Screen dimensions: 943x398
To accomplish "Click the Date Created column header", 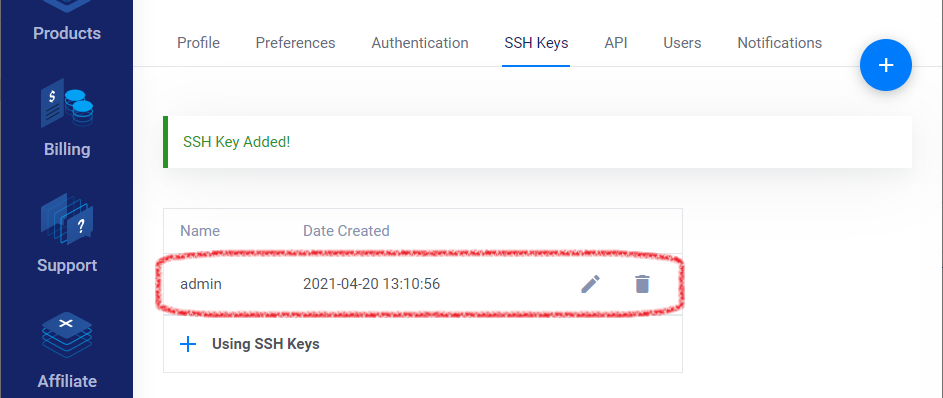I will click(x=346, y=231).
